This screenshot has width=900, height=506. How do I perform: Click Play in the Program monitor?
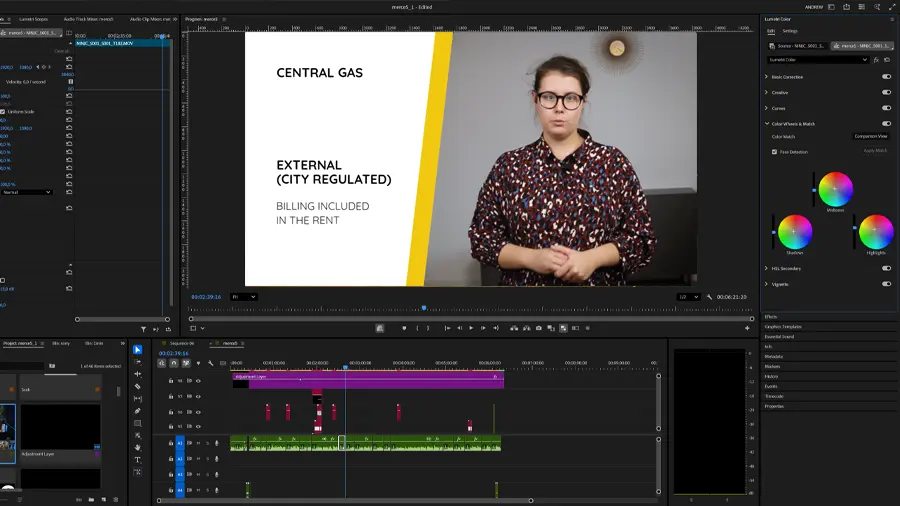[471, 328]
